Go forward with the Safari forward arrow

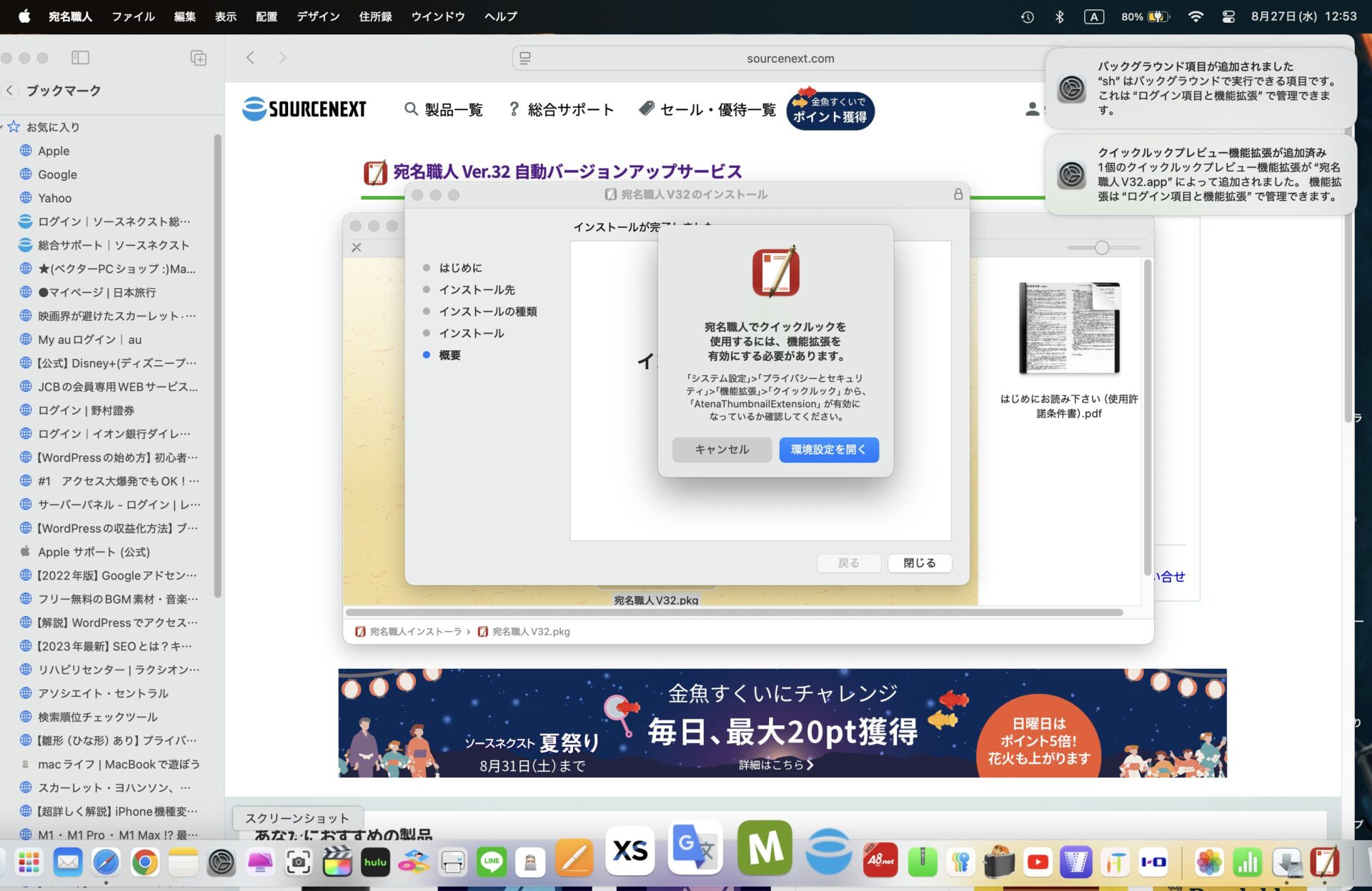pos(282,58)
